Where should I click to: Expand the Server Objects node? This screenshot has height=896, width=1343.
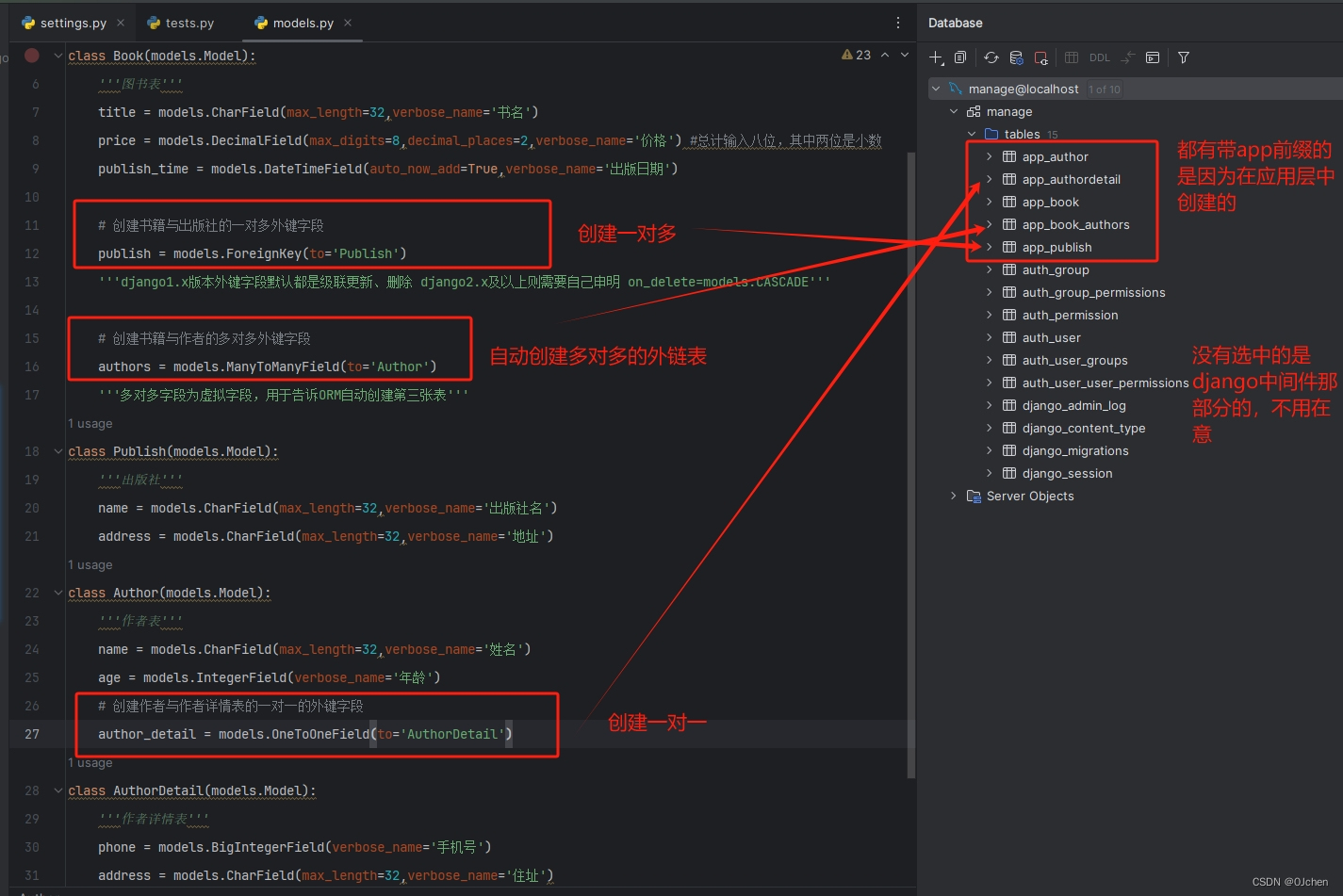(954, 496)
